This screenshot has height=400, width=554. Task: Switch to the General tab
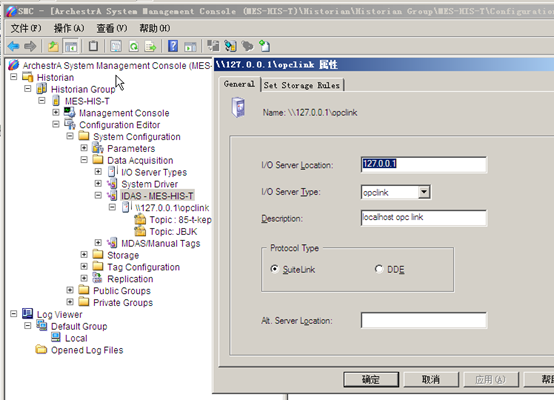coord(239,84)
